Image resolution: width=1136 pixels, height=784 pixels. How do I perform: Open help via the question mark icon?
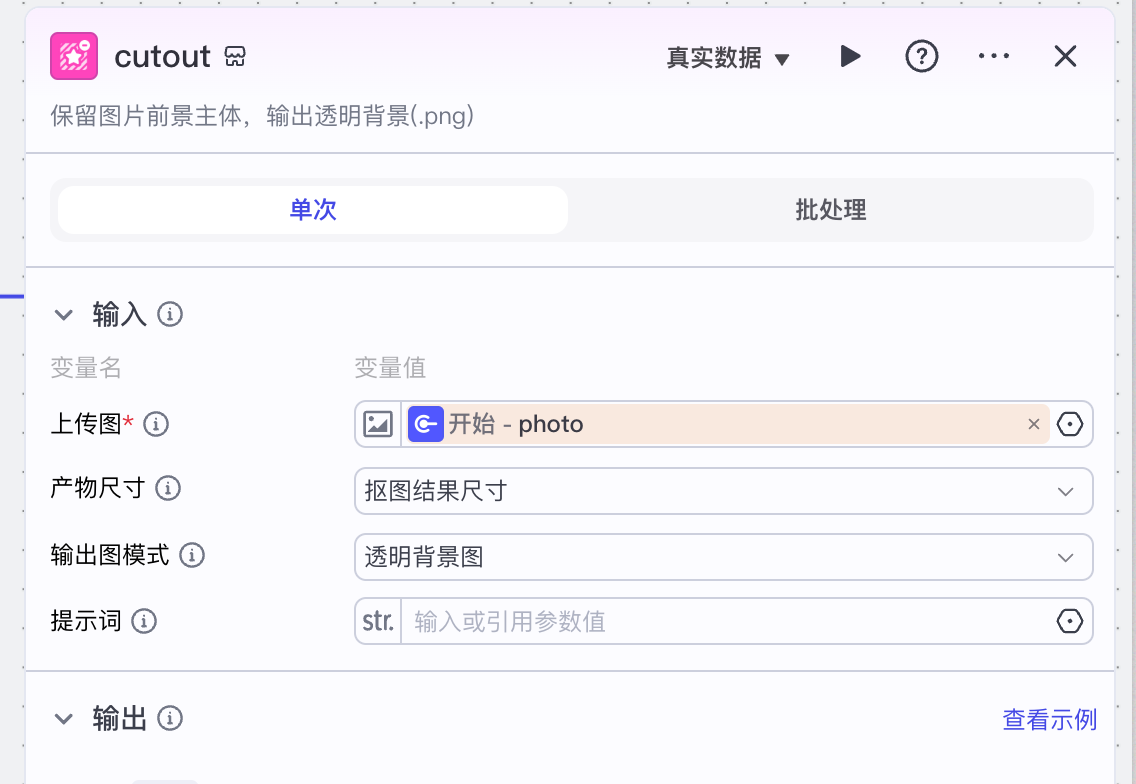coord(922,56)
